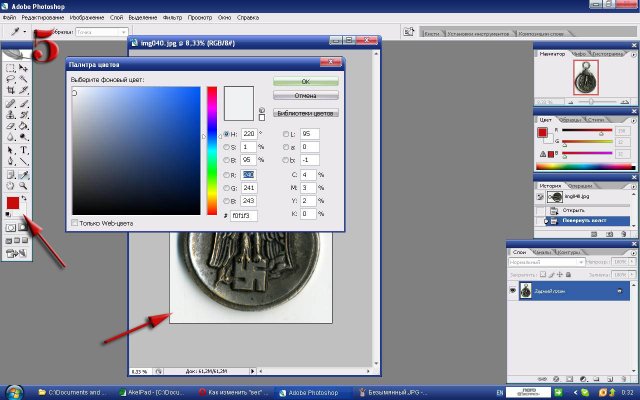Select the Move tool
The width and height of the screenshot is (640, 400).
tap(23, 68)
